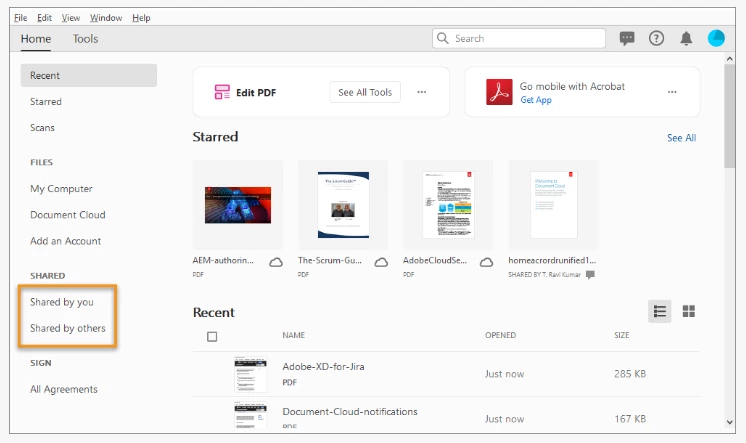Open All Agreements under Sign

64,389
